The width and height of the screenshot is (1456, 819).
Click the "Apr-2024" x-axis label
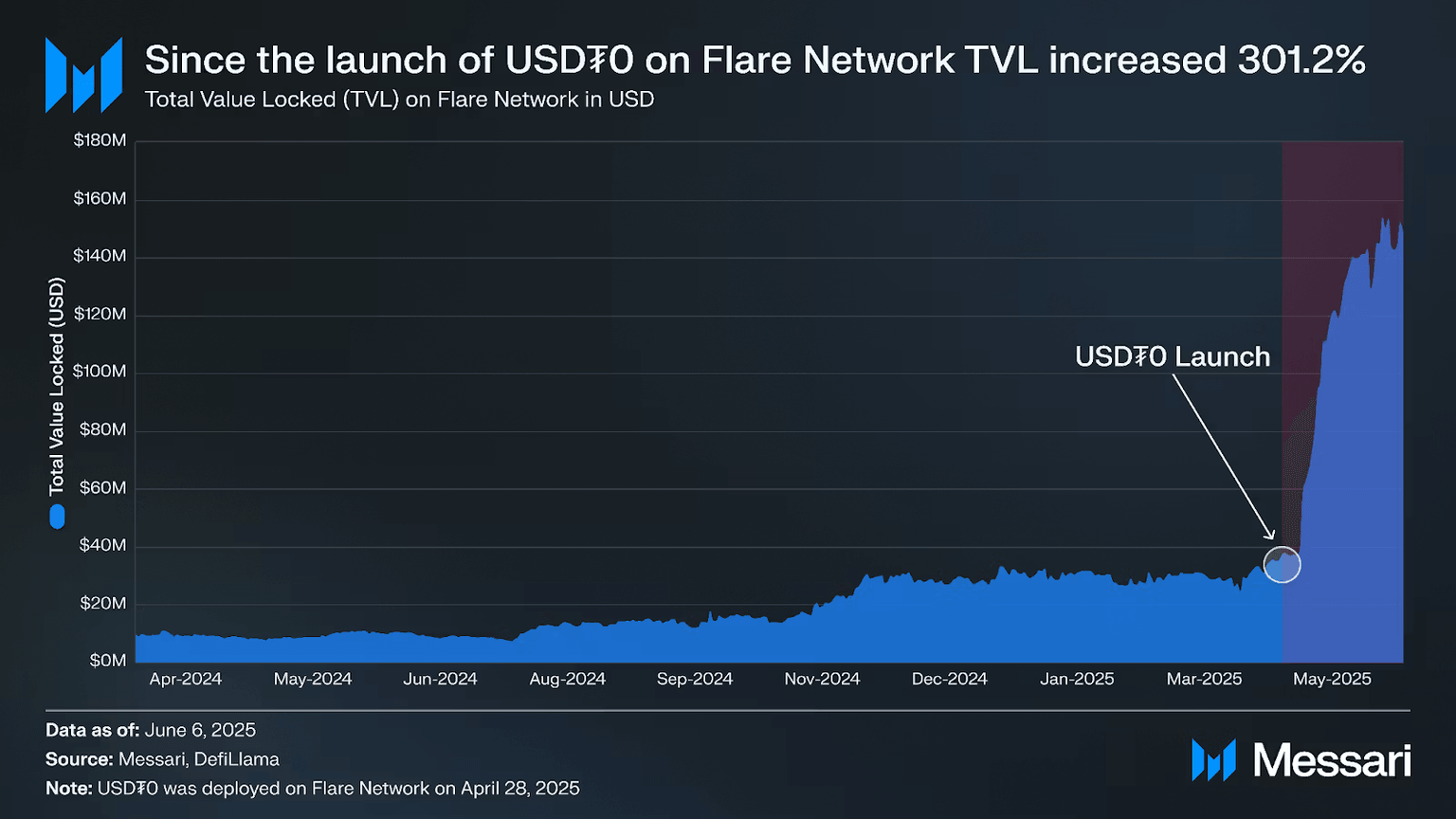pyautogui.click(x=186, y=679)
